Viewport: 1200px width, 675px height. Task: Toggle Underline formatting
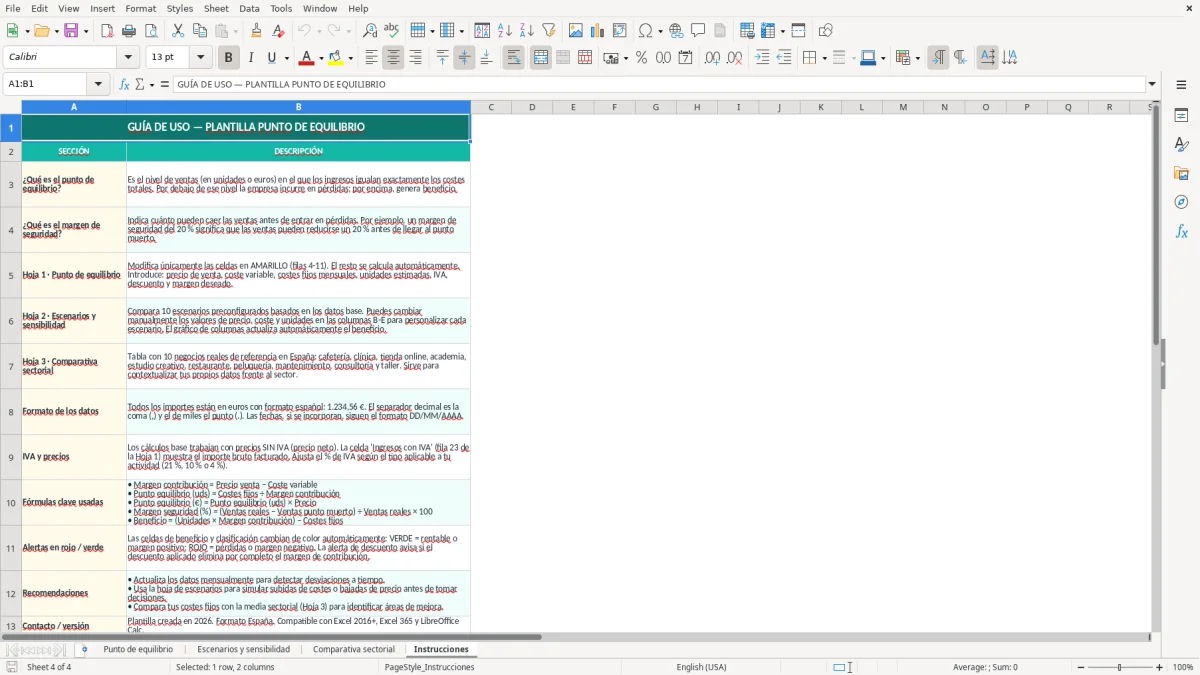(271, 58)
